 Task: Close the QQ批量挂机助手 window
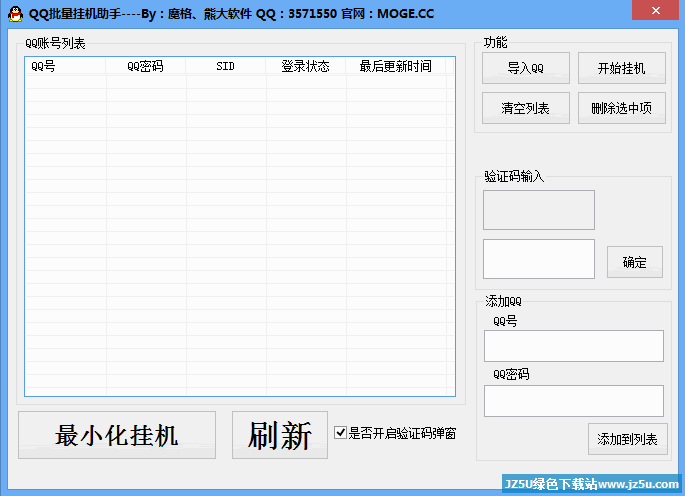[655, 10]
